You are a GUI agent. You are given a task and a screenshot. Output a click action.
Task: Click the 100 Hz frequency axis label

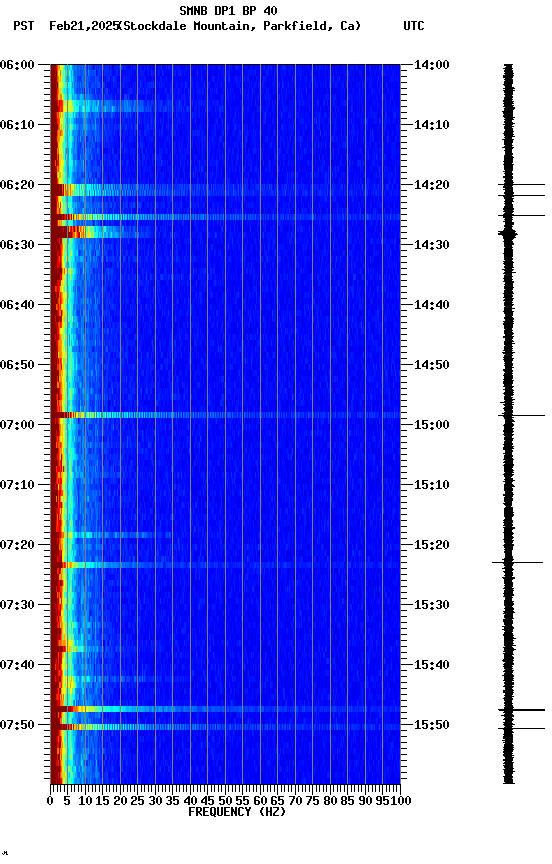tap(402, 801)
